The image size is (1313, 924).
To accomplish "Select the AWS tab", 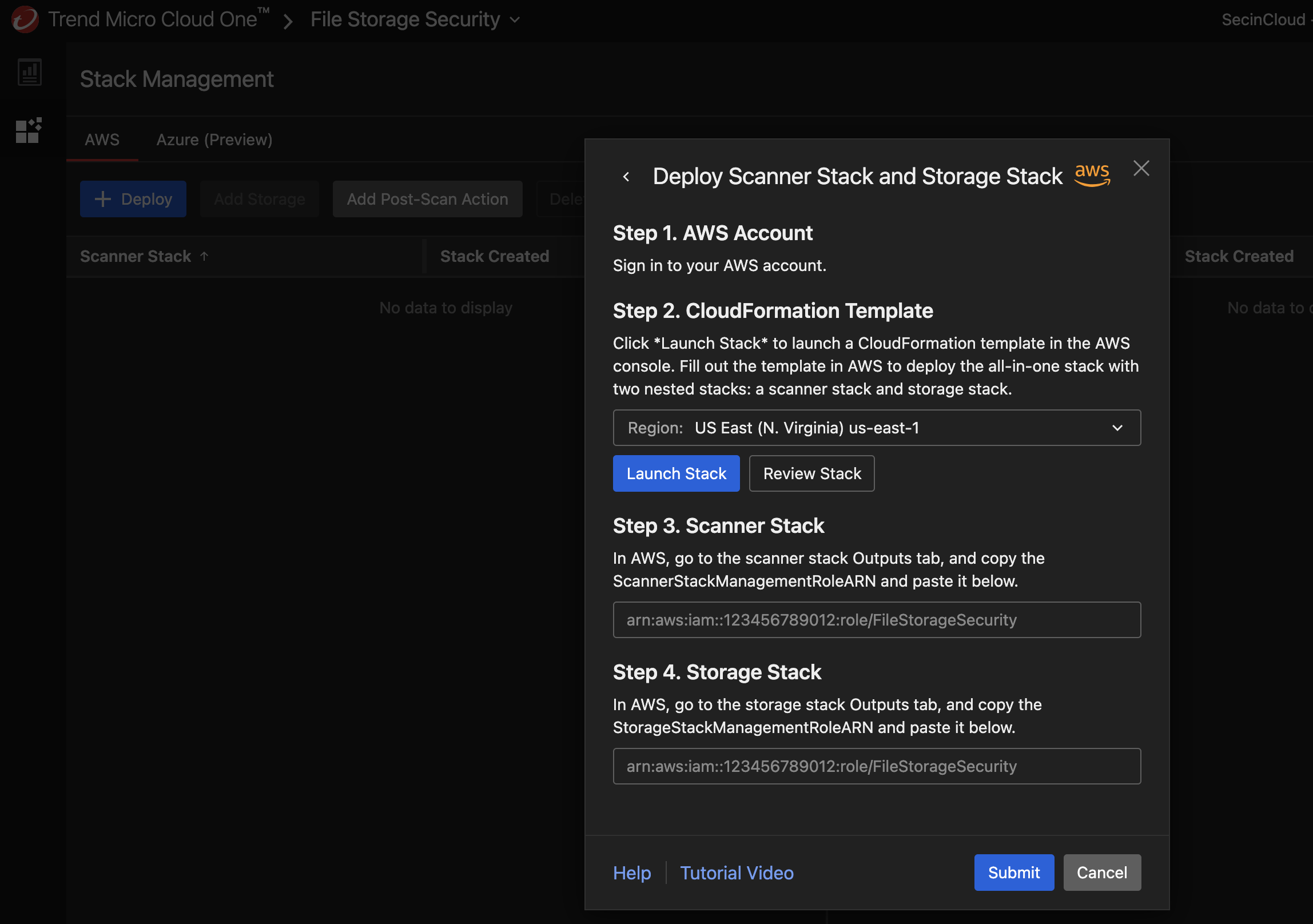I will click(x=102, y=140).
